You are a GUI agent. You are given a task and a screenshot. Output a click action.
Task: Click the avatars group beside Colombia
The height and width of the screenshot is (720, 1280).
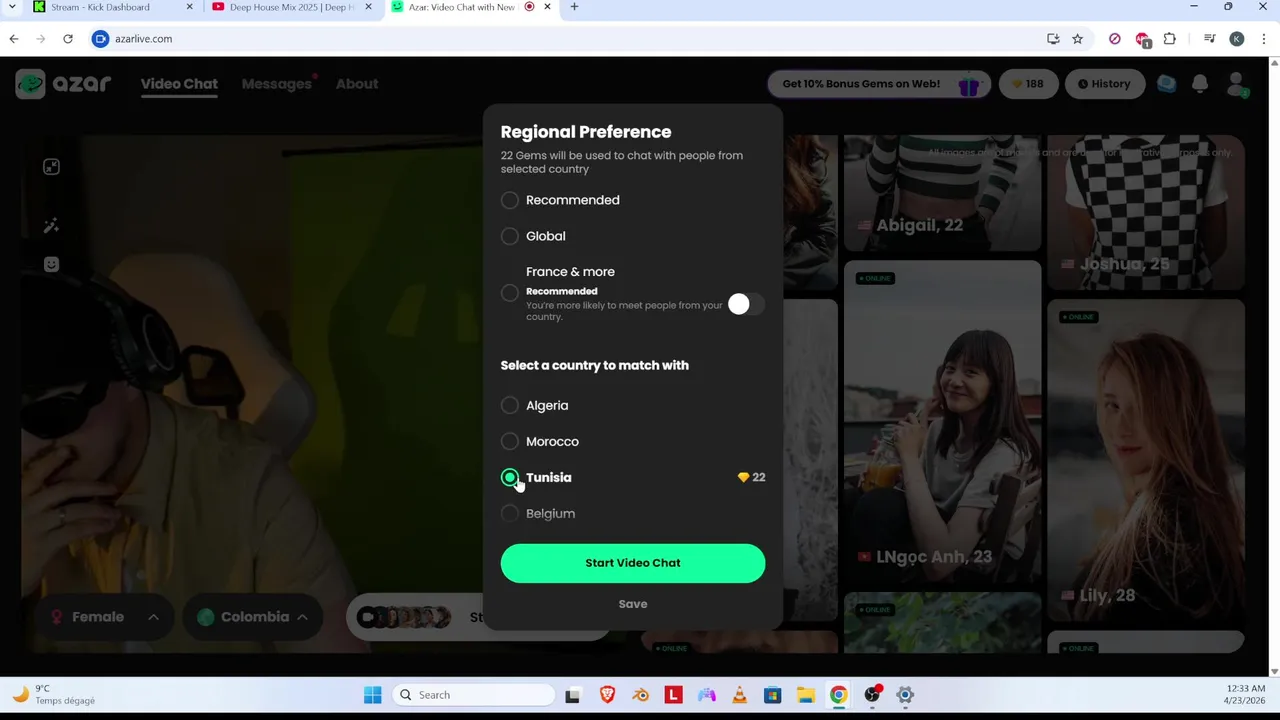tap(404, 617)
